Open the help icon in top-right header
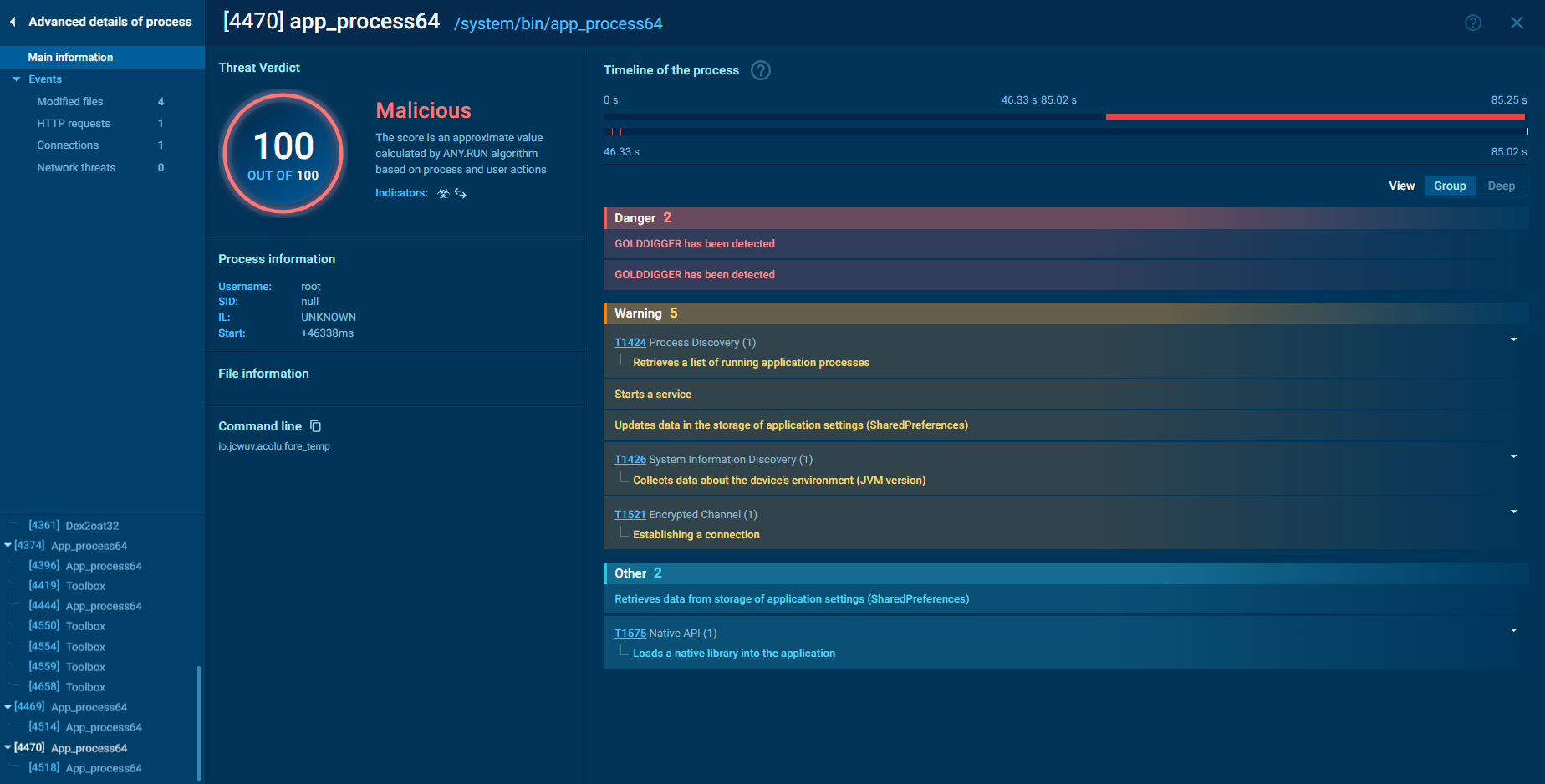 coord(1472,23)
